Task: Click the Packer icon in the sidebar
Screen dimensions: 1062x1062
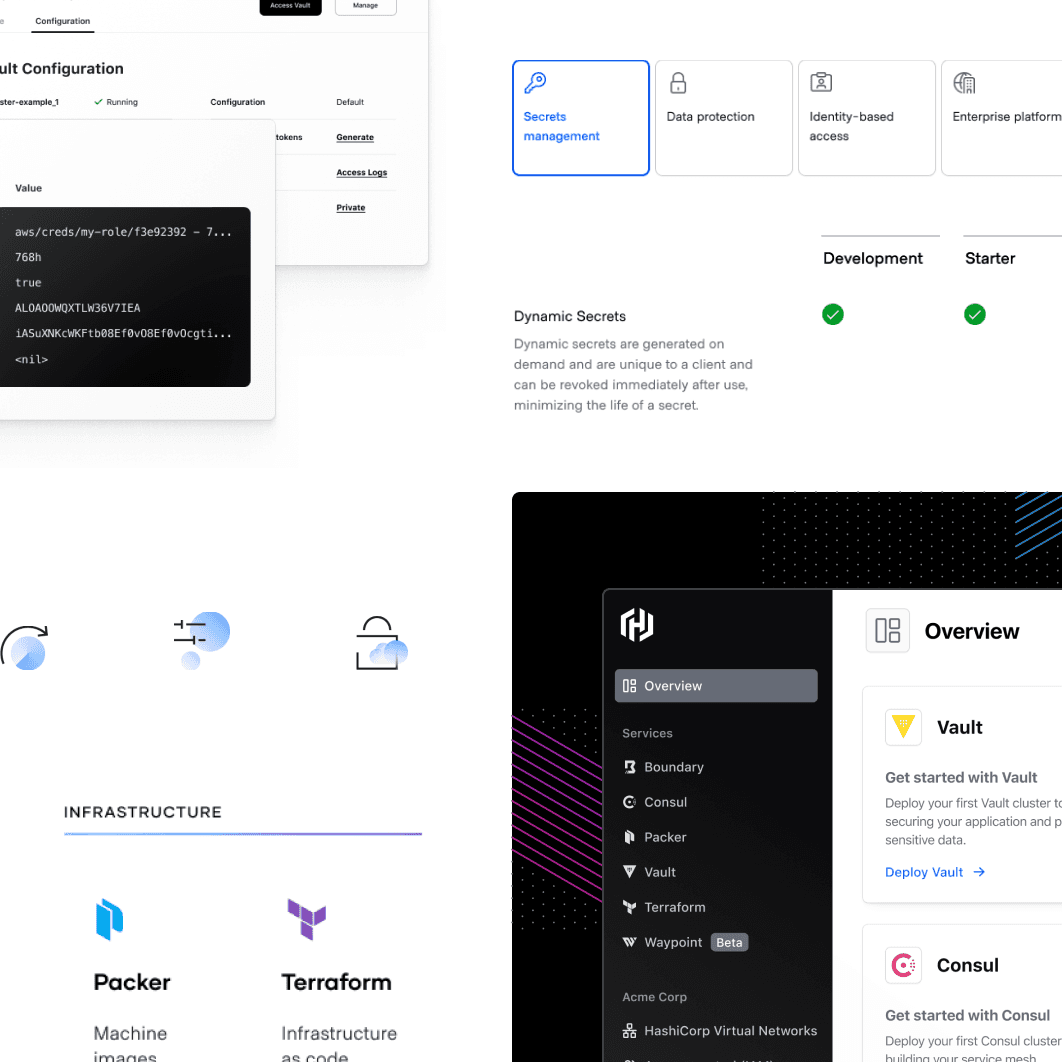Action: 629,837
